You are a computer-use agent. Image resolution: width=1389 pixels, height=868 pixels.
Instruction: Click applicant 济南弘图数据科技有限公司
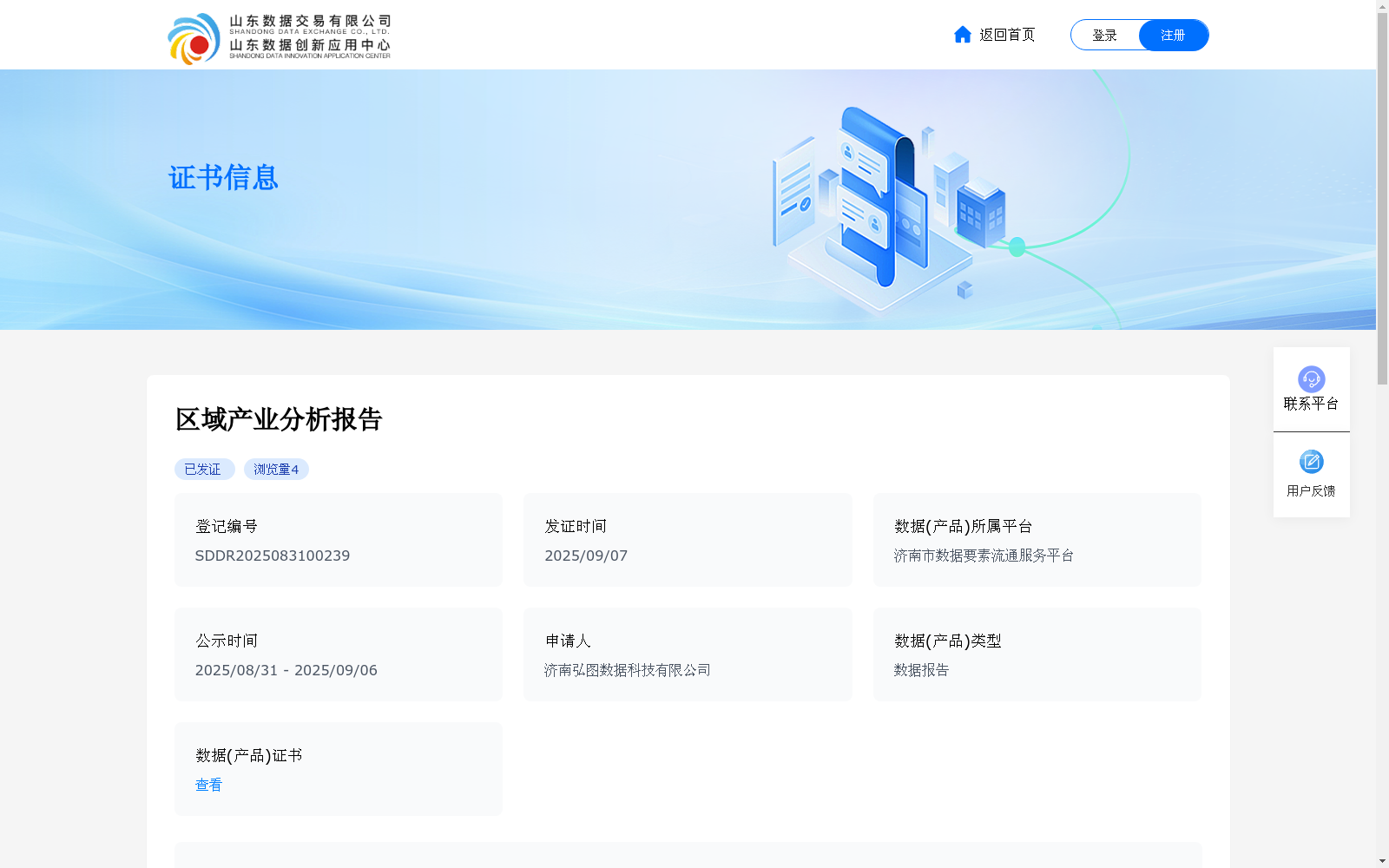point(628,670)
